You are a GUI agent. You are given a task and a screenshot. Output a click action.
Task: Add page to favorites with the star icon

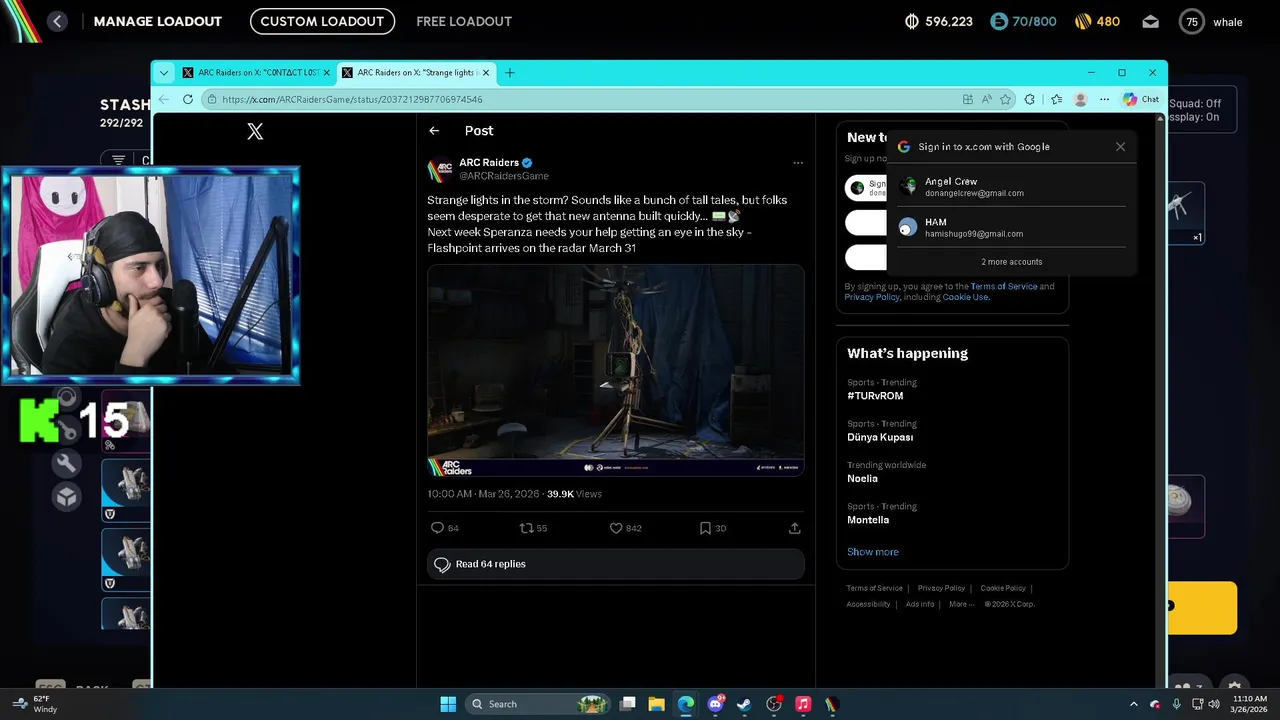[x=1005, y=99]
